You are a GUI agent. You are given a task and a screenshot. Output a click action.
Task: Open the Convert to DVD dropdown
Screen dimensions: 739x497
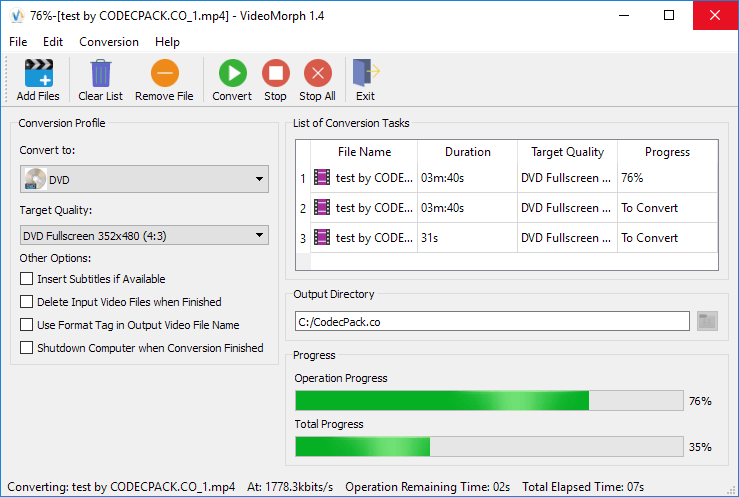[x=144, y=179]
